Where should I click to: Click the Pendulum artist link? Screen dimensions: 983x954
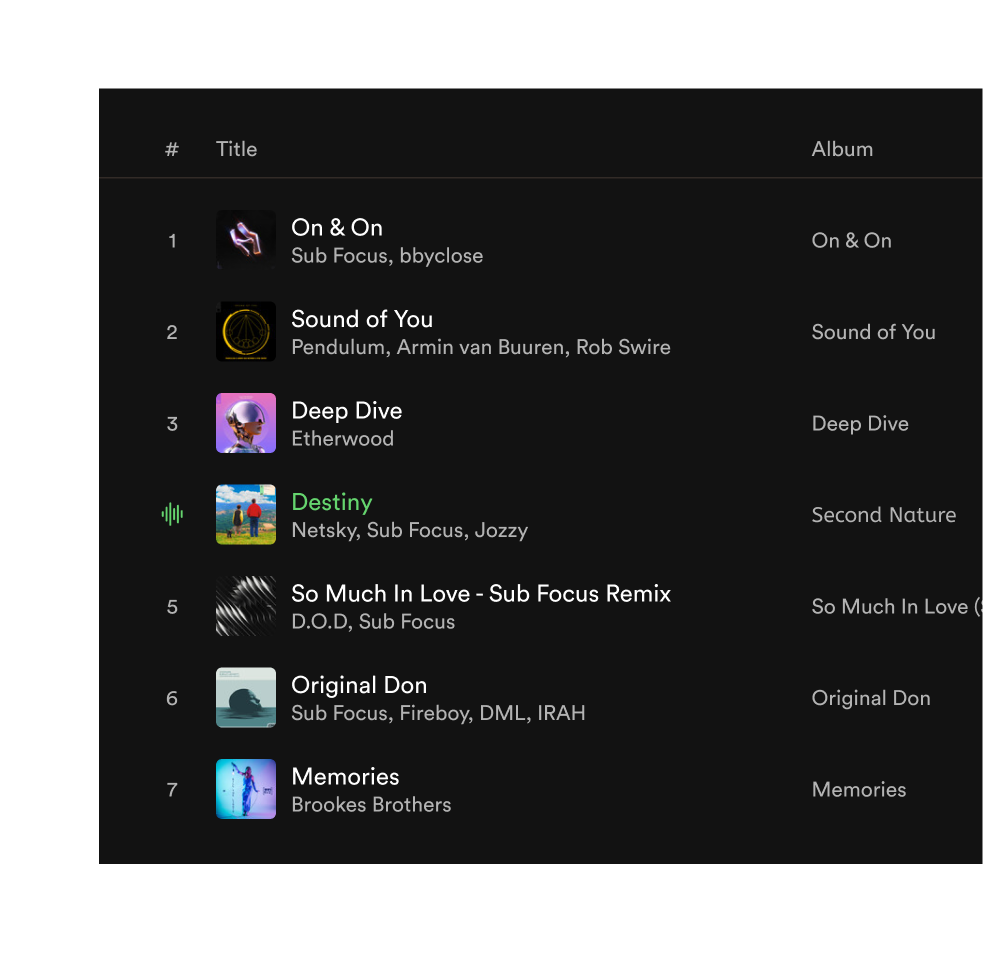[x=336, y=347]
